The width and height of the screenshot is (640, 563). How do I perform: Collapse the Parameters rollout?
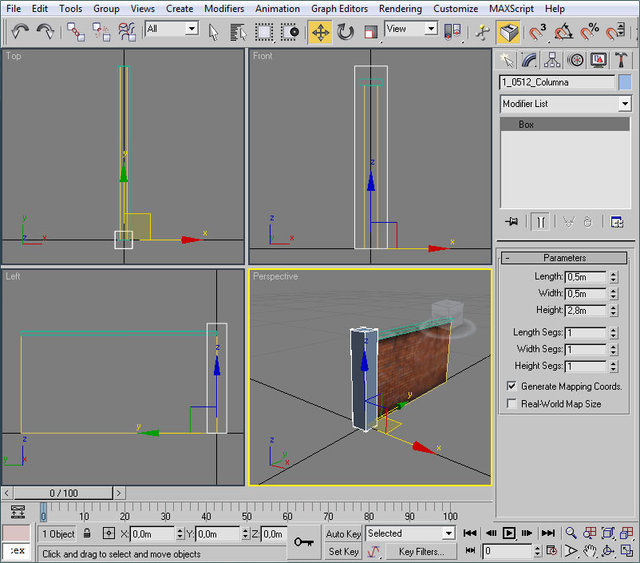[565, 258]
